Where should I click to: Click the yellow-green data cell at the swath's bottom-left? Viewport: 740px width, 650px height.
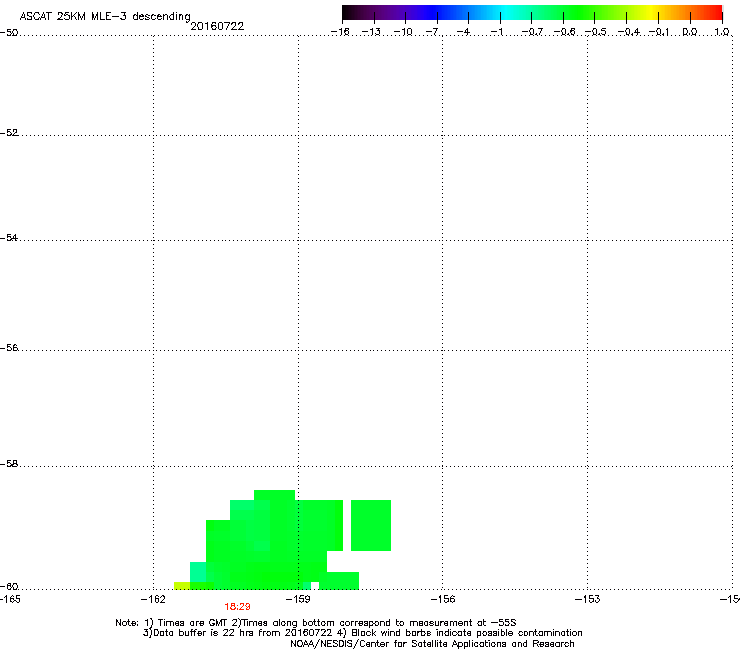[182, 586]
